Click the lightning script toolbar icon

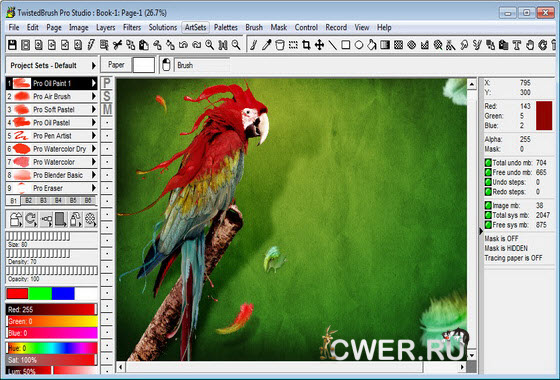coord(91,45)
